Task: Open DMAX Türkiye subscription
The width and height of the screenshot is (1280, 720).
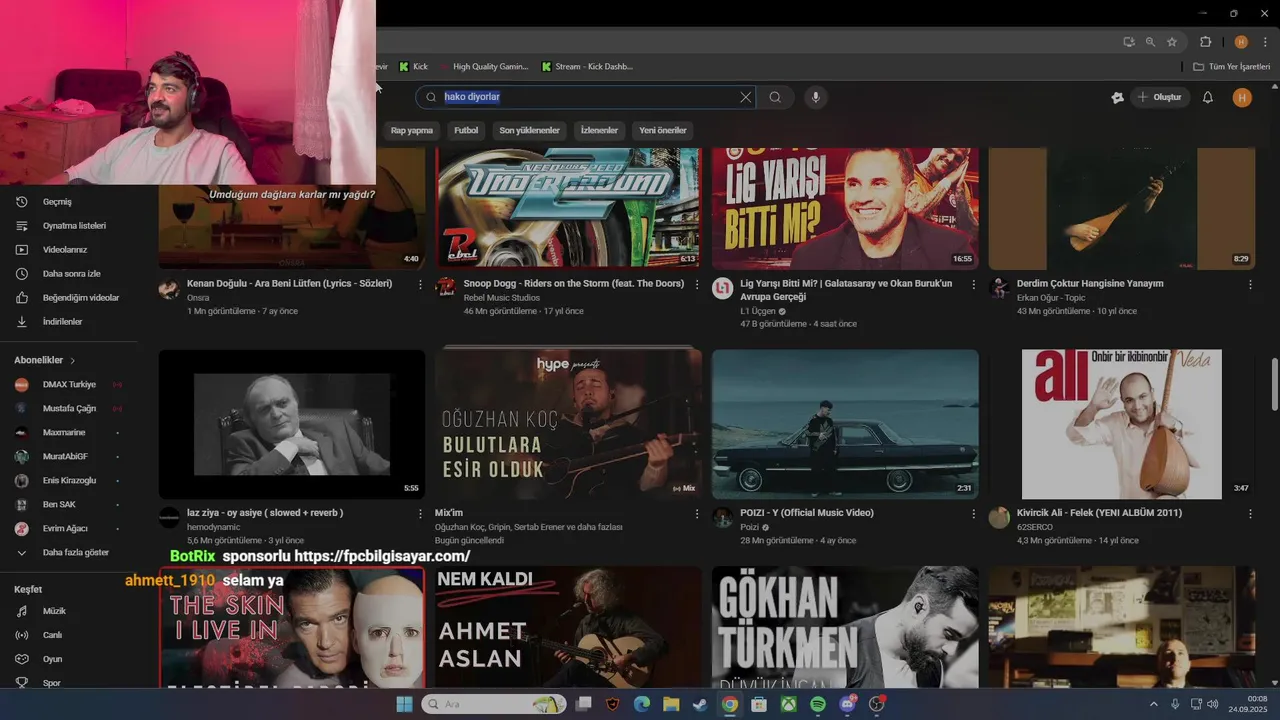Action: tap(70, 384)
